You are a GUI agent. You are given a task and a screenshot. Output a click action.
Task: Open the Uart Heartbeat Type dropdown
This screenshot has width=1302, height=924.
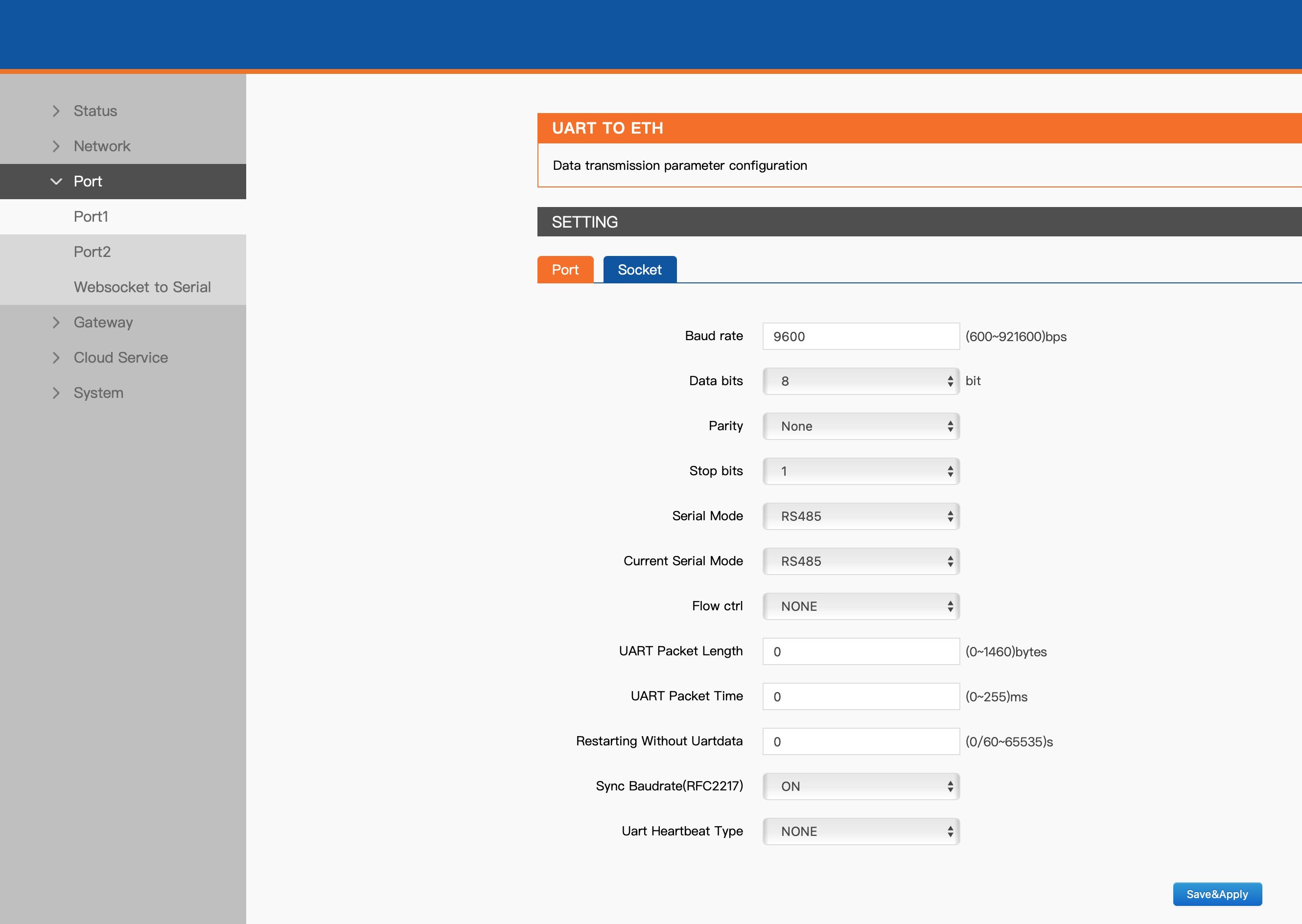(x=861, y=832)
